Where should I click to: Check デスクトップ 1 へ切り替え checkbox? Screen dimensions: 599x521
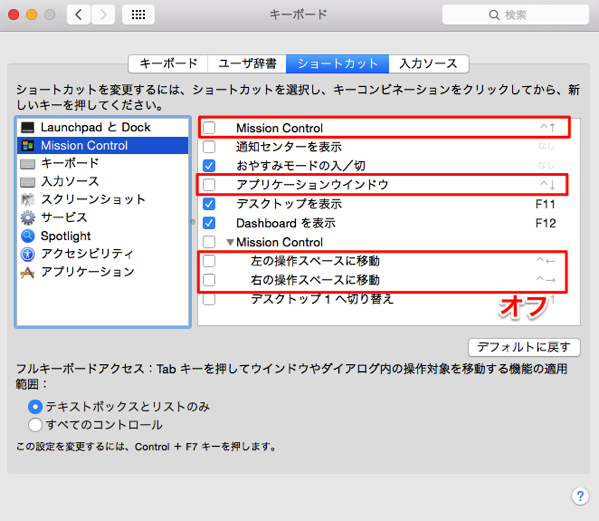click(209, 299)
